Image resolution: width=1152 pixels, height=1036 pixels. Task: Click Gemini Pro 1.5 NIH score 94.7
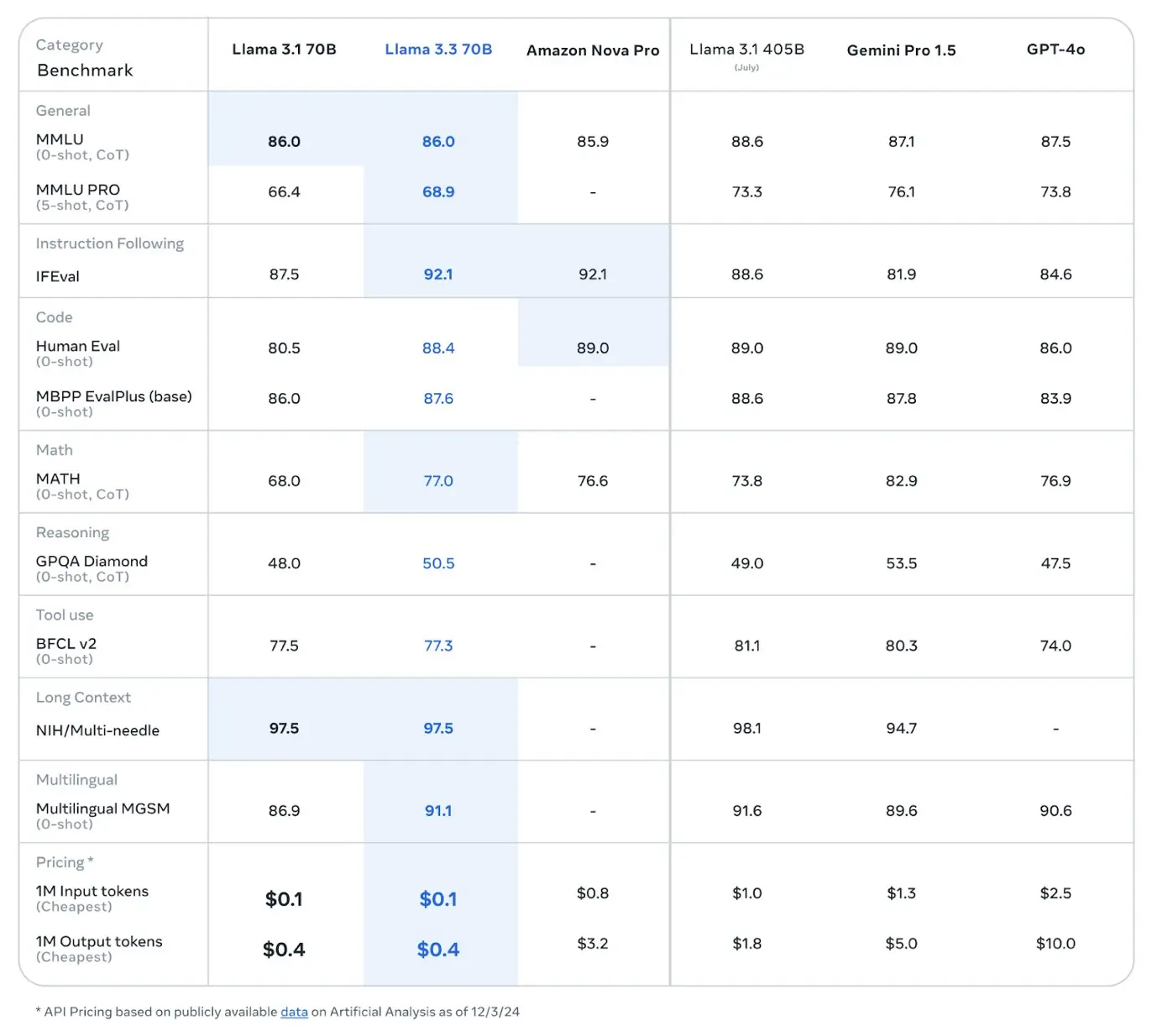[901, 729]
